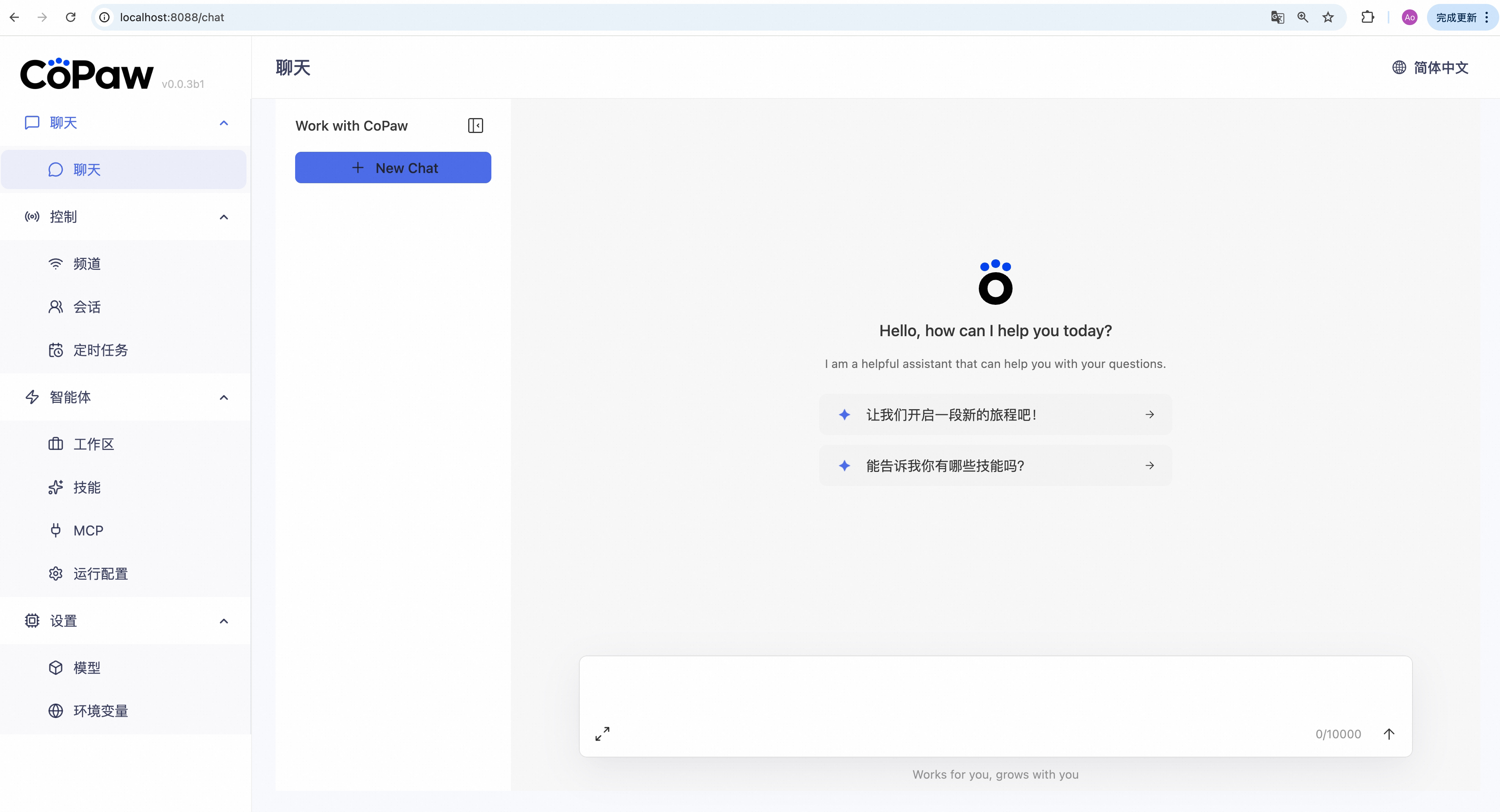Image resolution: width=1500 pixels, height=812 pixels.
Task: Collapse the 智能体 section
Action: pos(224,397)
